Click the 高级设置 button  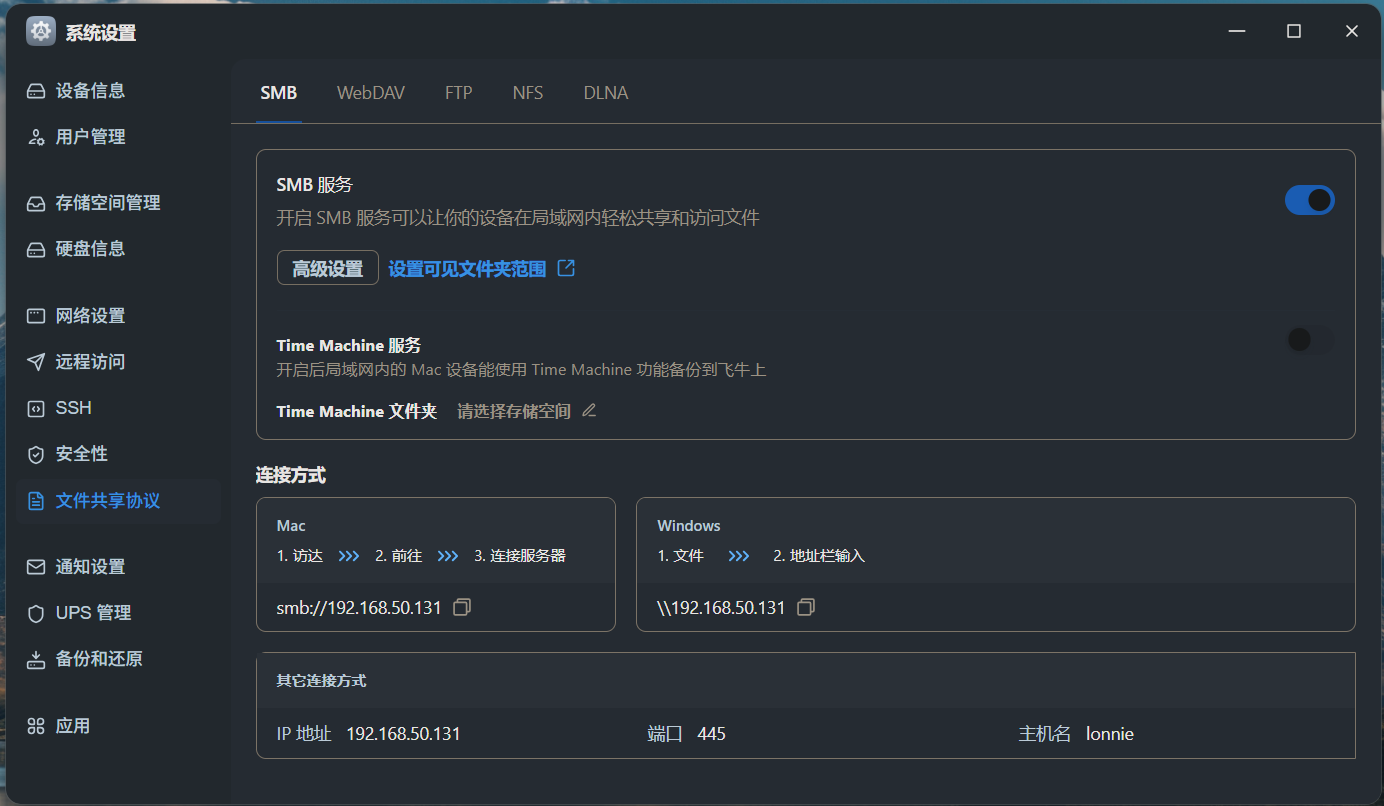pyautogui.click(x=327, y=268)
